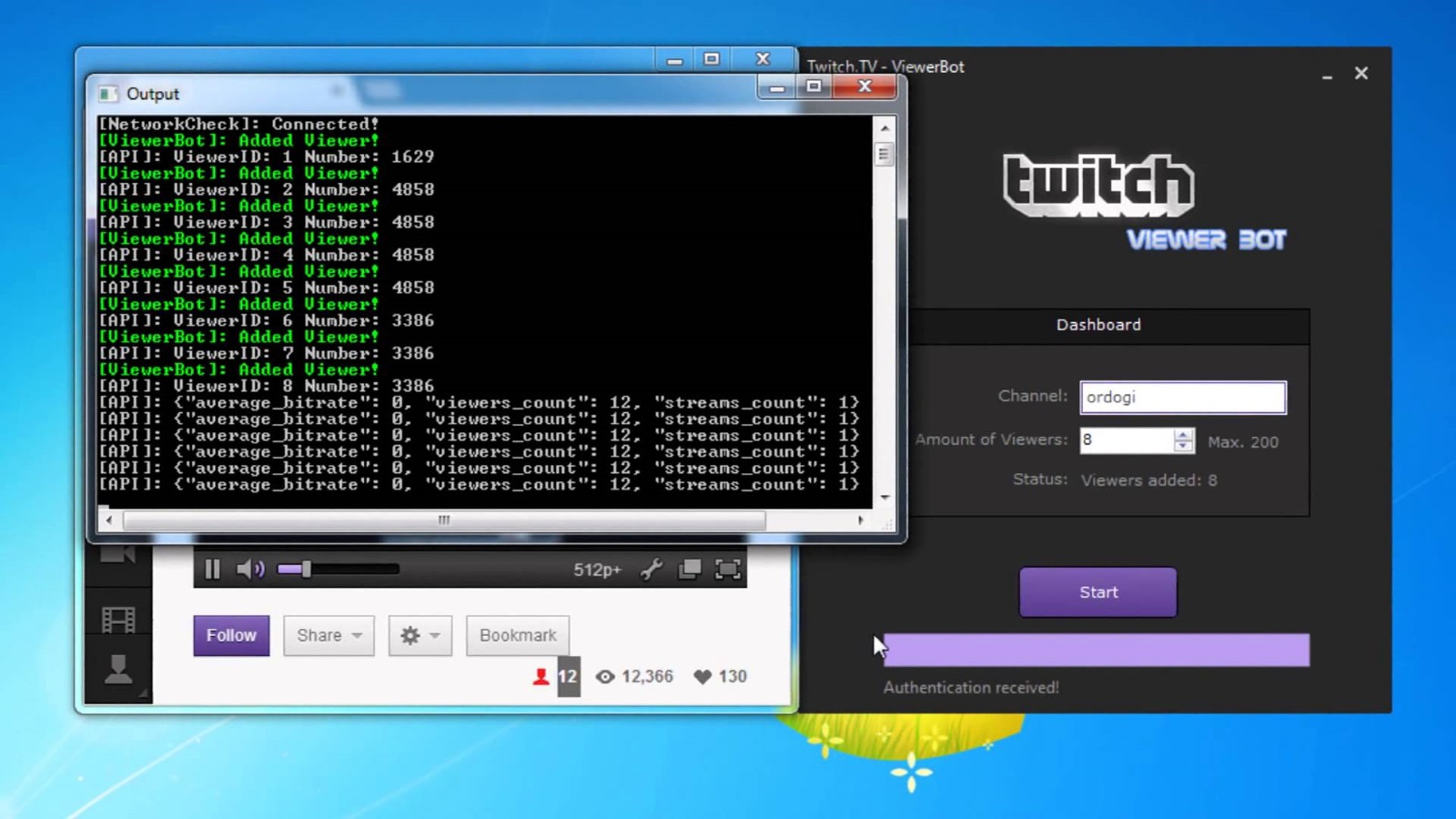This screenshot has height=819, width=1456.
Task: Open the player wrench options icon
Action: [x=652, y=570]
